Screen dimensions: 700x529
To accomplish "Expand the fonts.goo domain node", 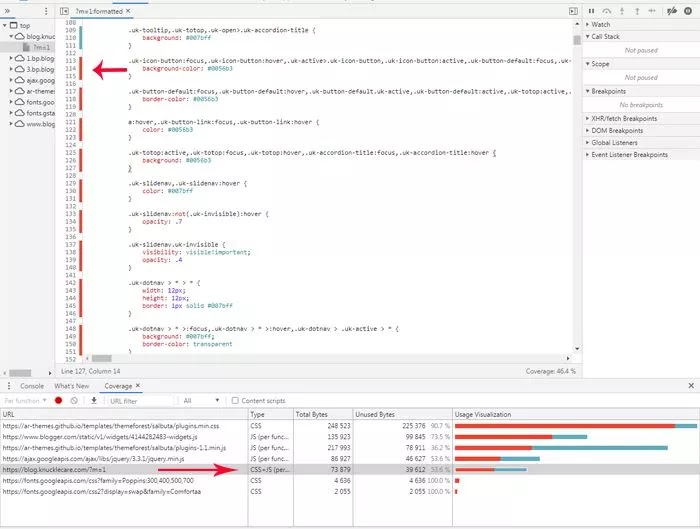I will pyautogui.click(x=11, y=102).
